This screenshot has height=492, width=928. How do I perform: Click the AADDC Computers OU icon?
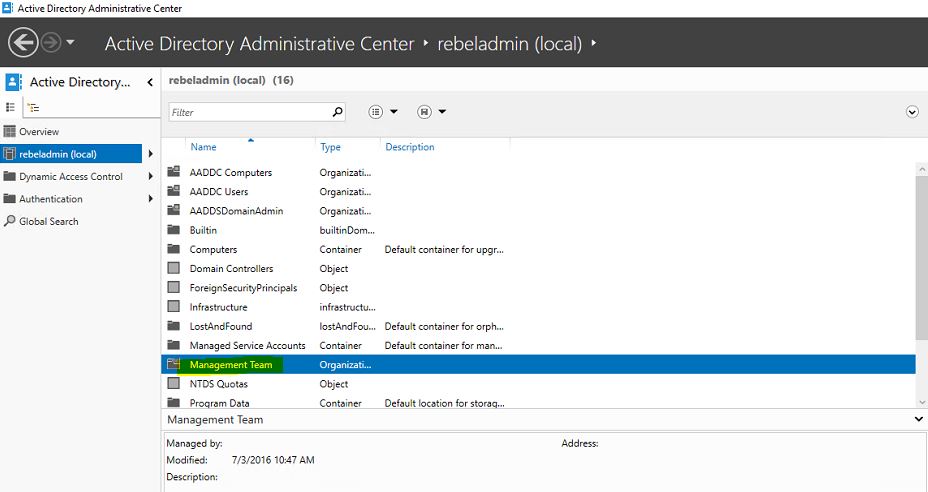pyautogui.click(x=173, y=172)
